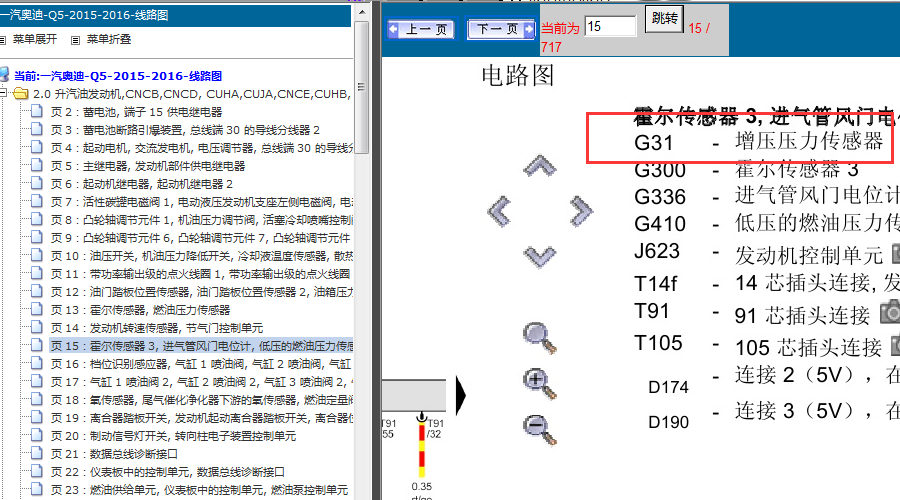This screenshot has width=900, height=500.
Task: Pan diagram up with the up arrow
Action: click(540, 166)
